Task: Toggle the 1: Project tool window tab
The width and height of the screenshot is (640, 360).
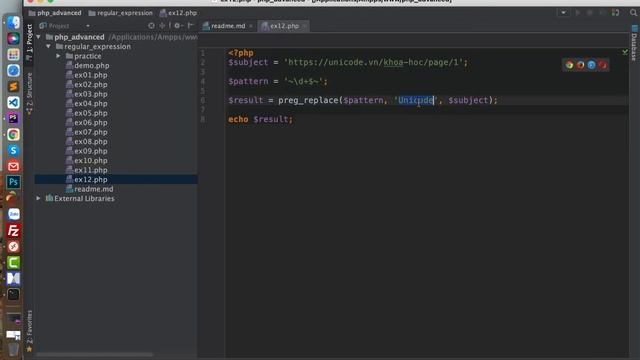Action: (29, 42)
